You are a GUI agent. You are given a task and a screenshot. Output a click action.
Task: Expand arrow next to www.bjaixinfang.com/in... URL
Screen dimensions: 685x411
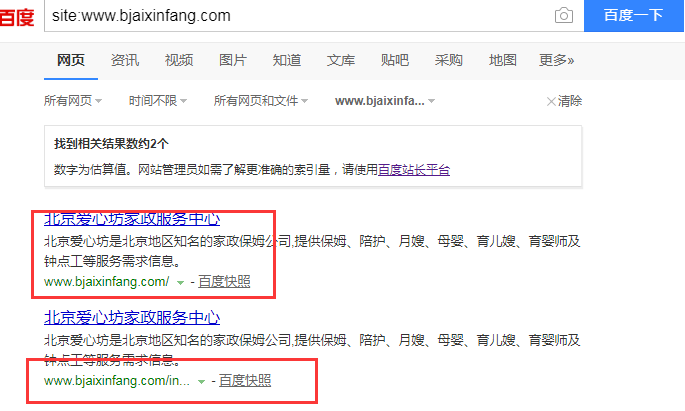[x=201, y=381]
